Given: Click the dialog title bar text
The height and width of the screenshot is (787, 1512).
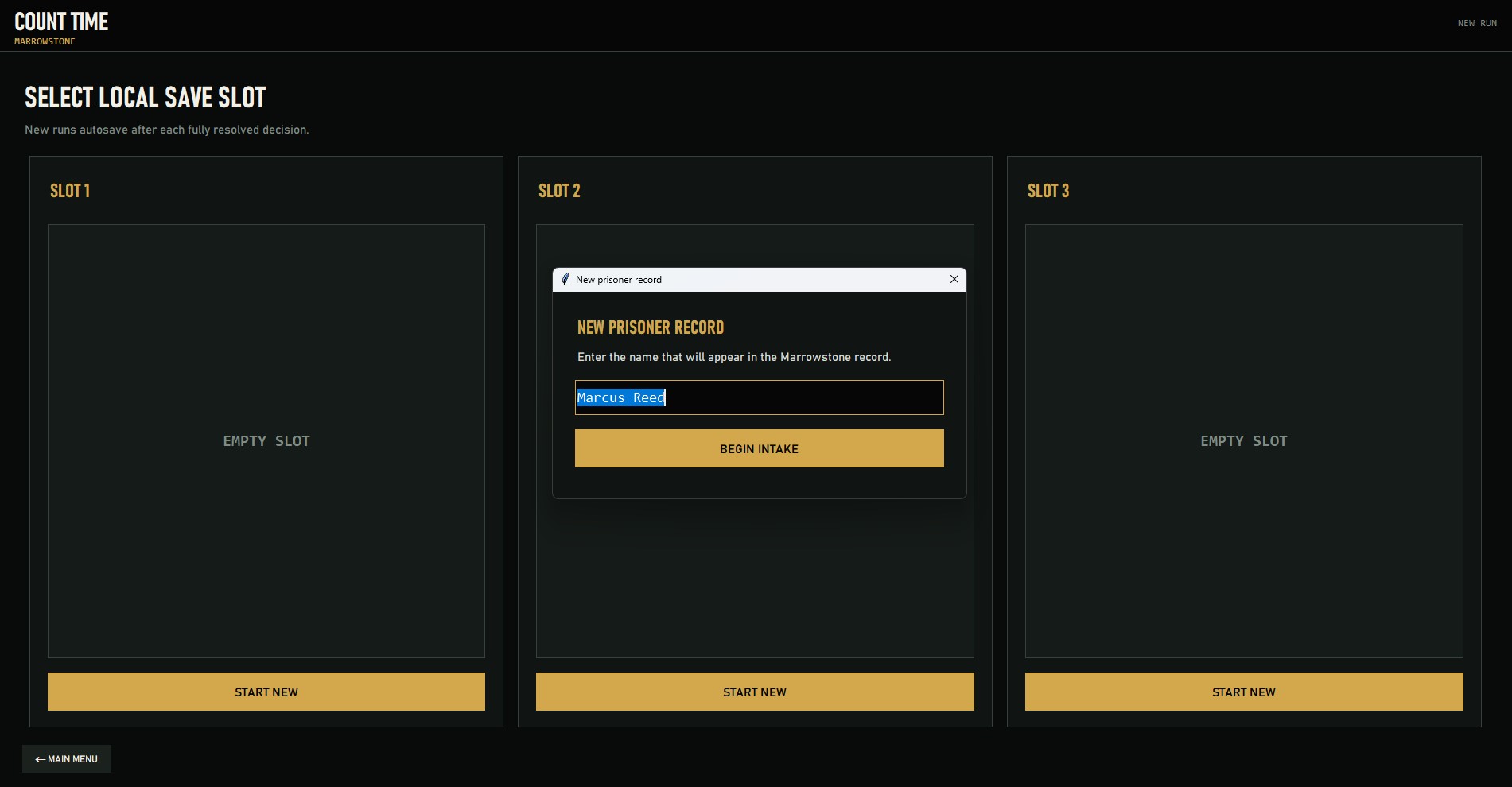Looking at the screenshot, I should point(619,280).
